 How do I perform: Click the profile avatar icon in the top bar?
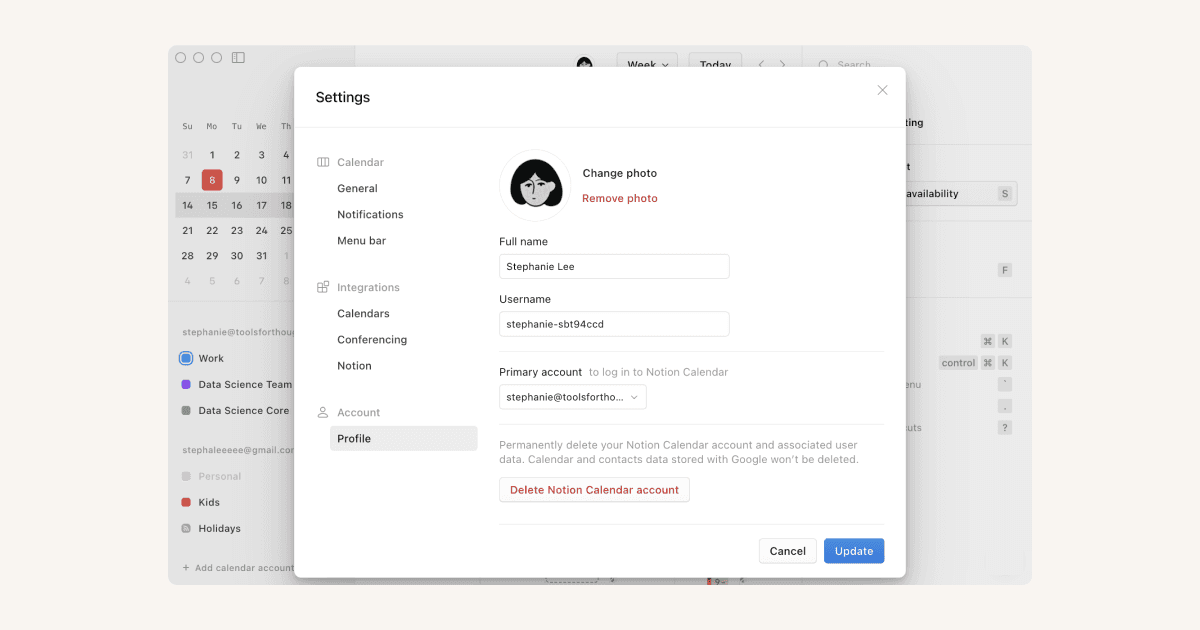click(585, 64)
